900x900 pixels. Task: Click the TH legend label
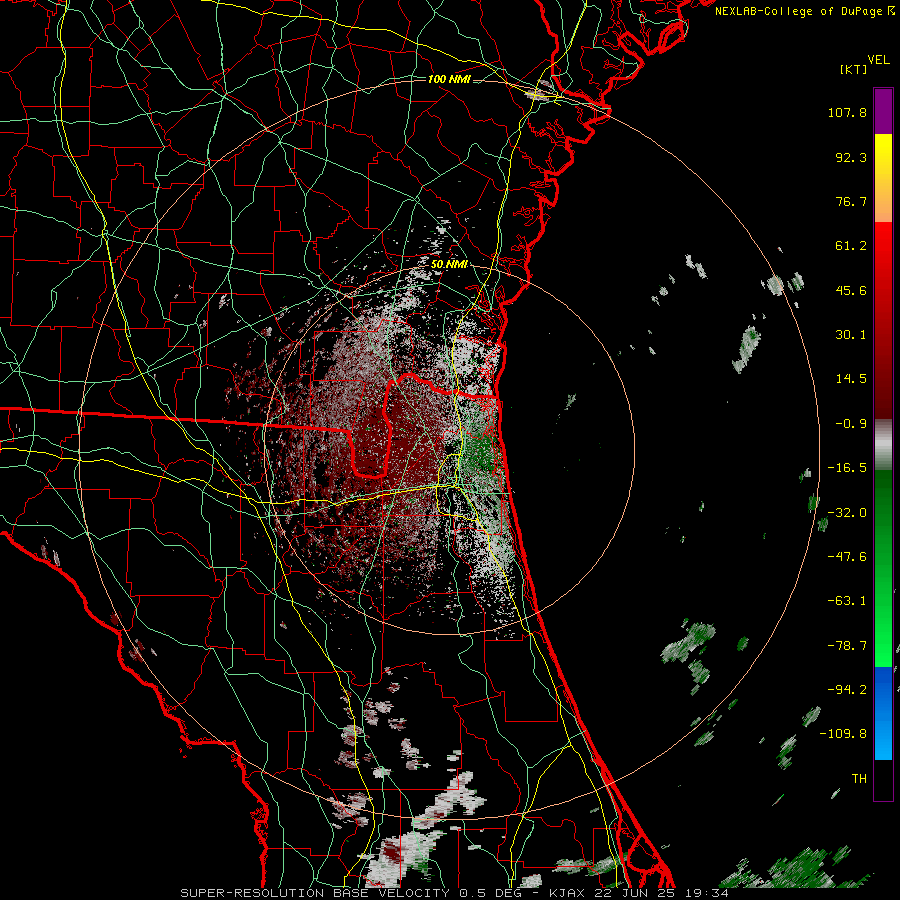859,779
